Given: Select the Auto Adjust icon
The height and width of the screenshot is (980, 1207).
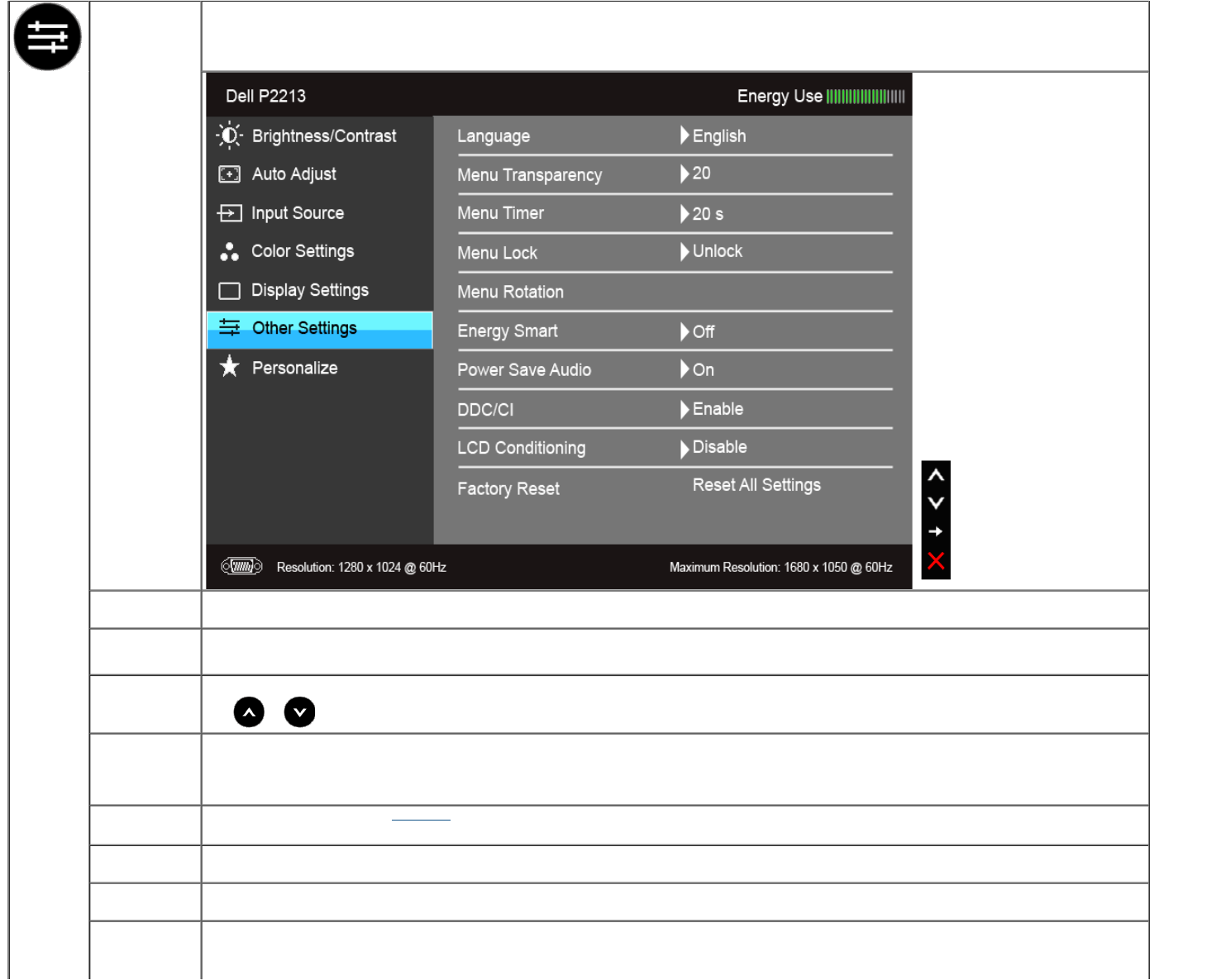Looking at the screenshot, I should click(229, 174).
